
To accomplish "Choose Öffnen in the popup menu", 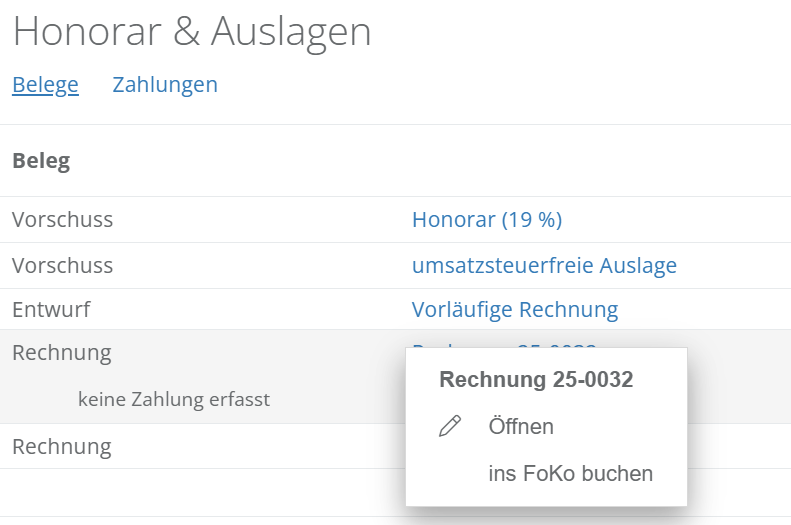I will pyautogui.click(x=521, y=427).
